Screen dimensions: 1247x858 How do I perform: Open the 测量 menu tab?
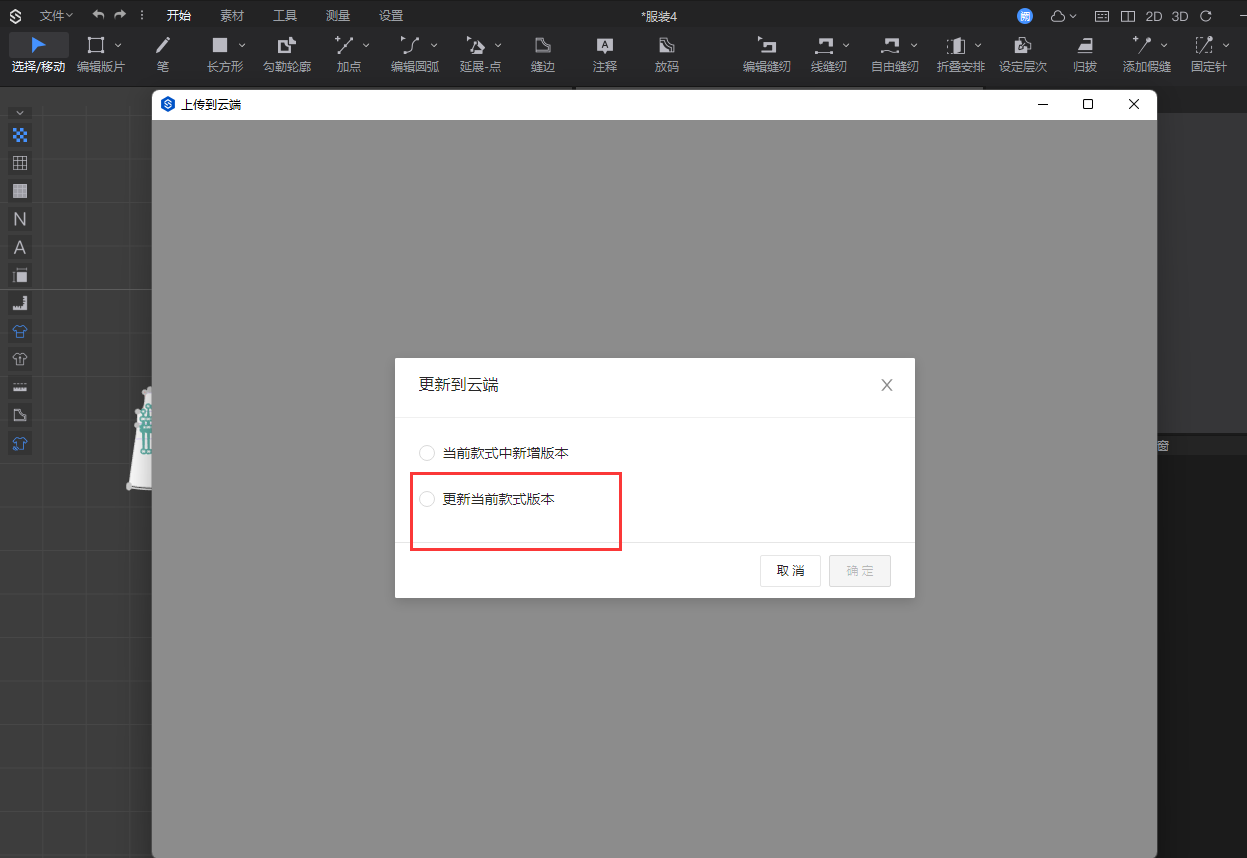point(338,16)
